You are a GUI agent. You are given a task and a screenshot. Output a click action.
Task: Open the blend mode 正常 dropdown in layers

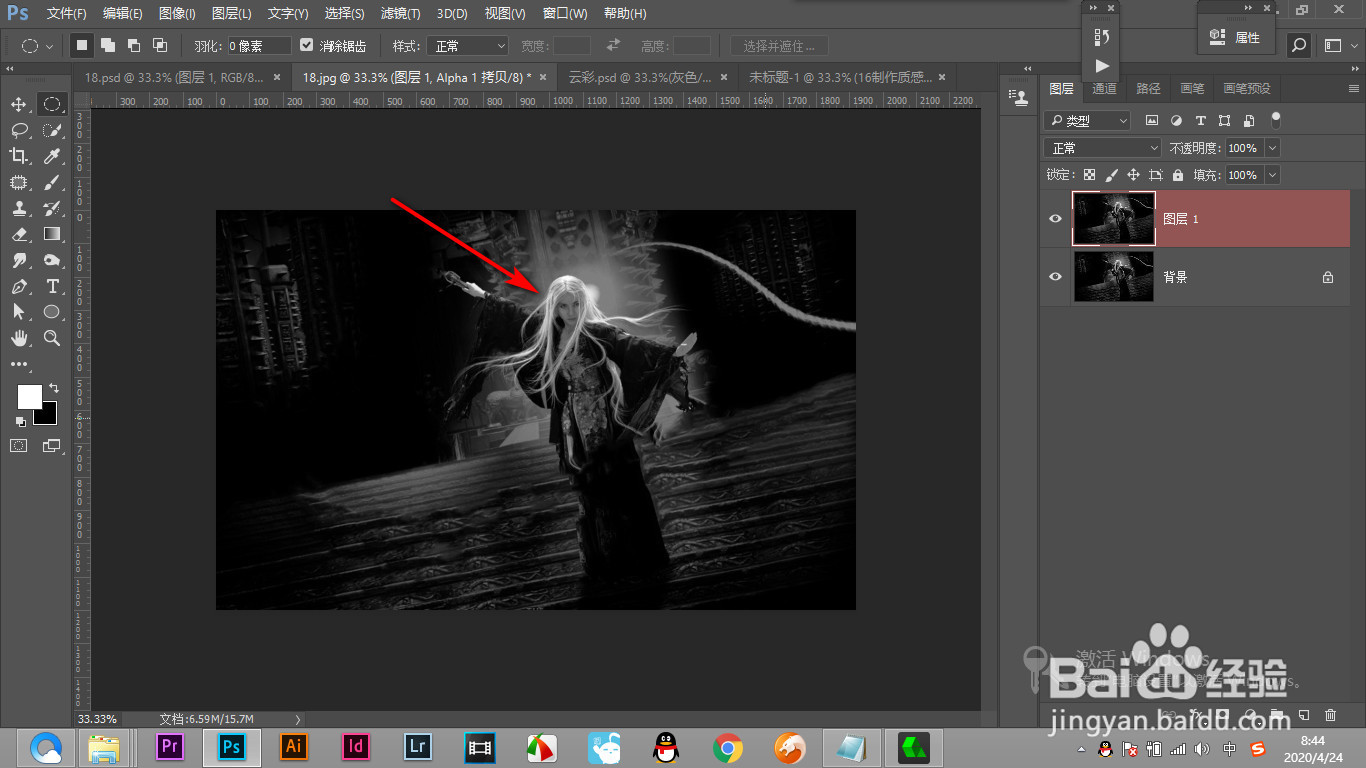click(x=1102, y=148)
